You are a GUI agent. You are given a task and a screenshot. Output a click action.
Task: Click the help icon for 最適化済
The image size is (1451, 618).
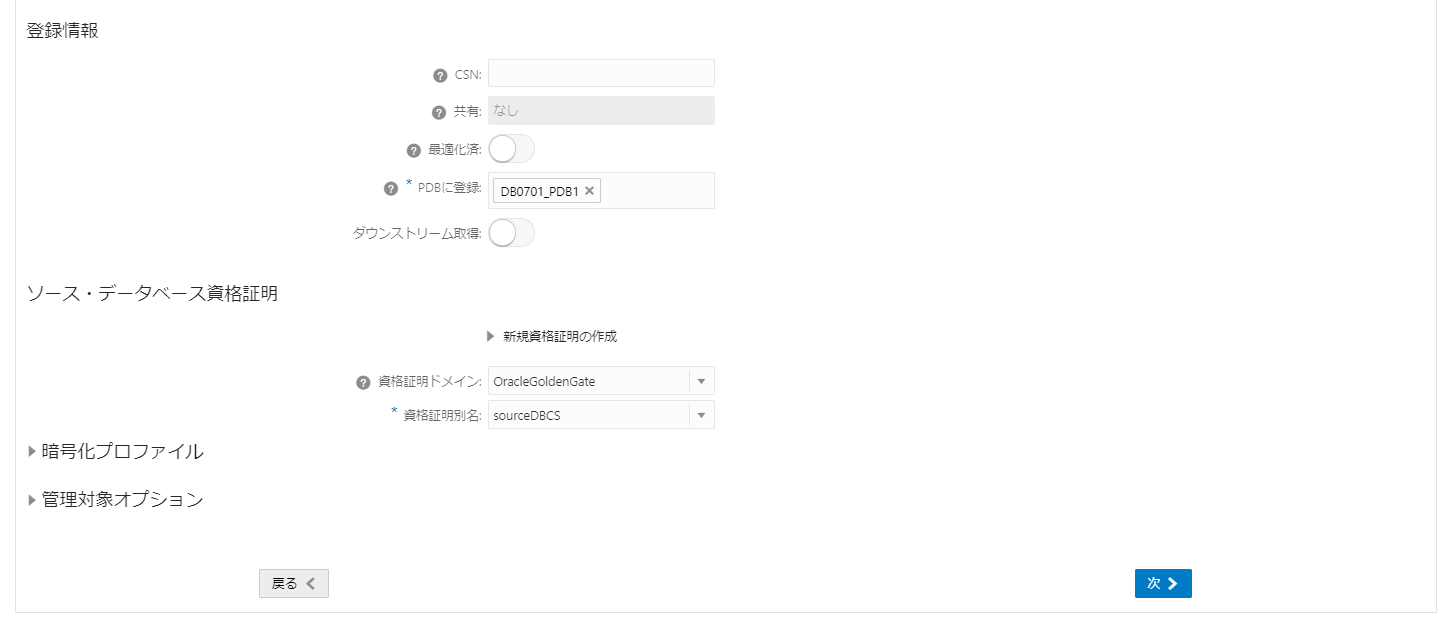click(x=413, y=148)
